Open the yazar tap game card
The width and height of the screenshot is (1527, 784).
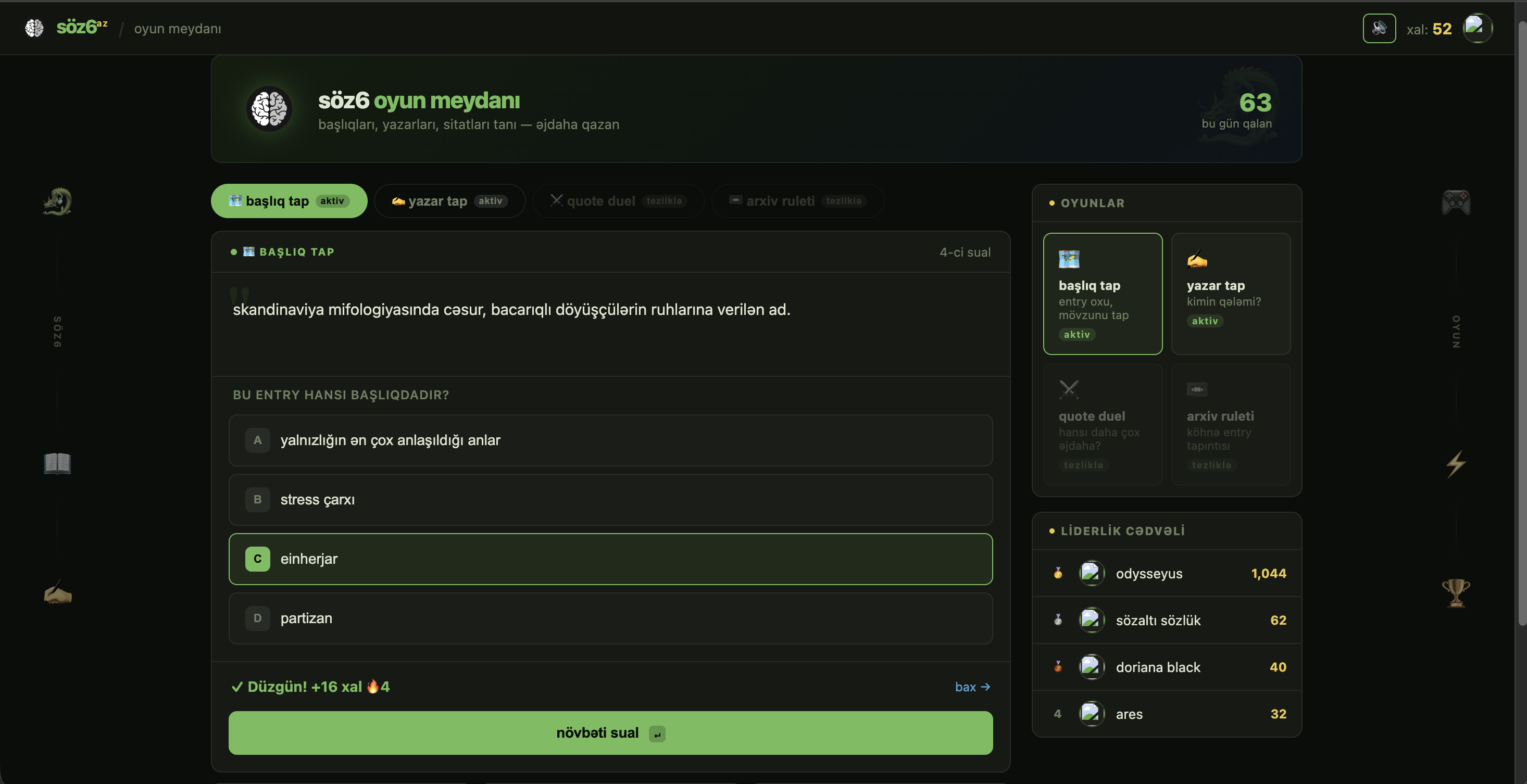[x=1231, y=294]
